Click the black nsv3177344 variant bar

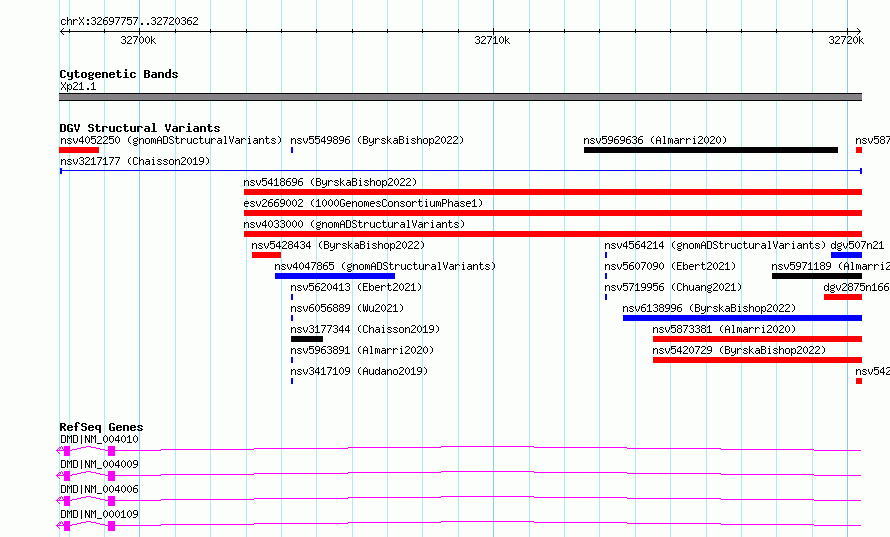pyautogui.click(x=307, y=339)
